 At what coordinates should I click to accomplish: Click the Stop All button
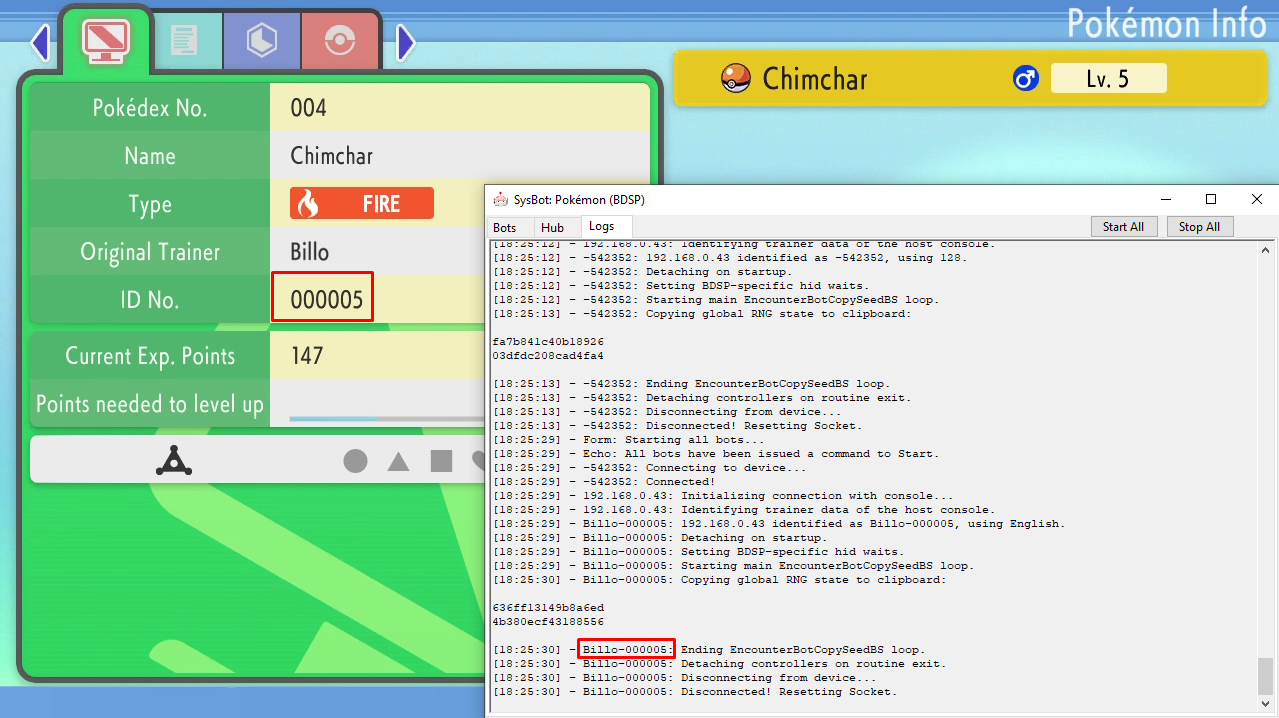[x=1200, y=227]
